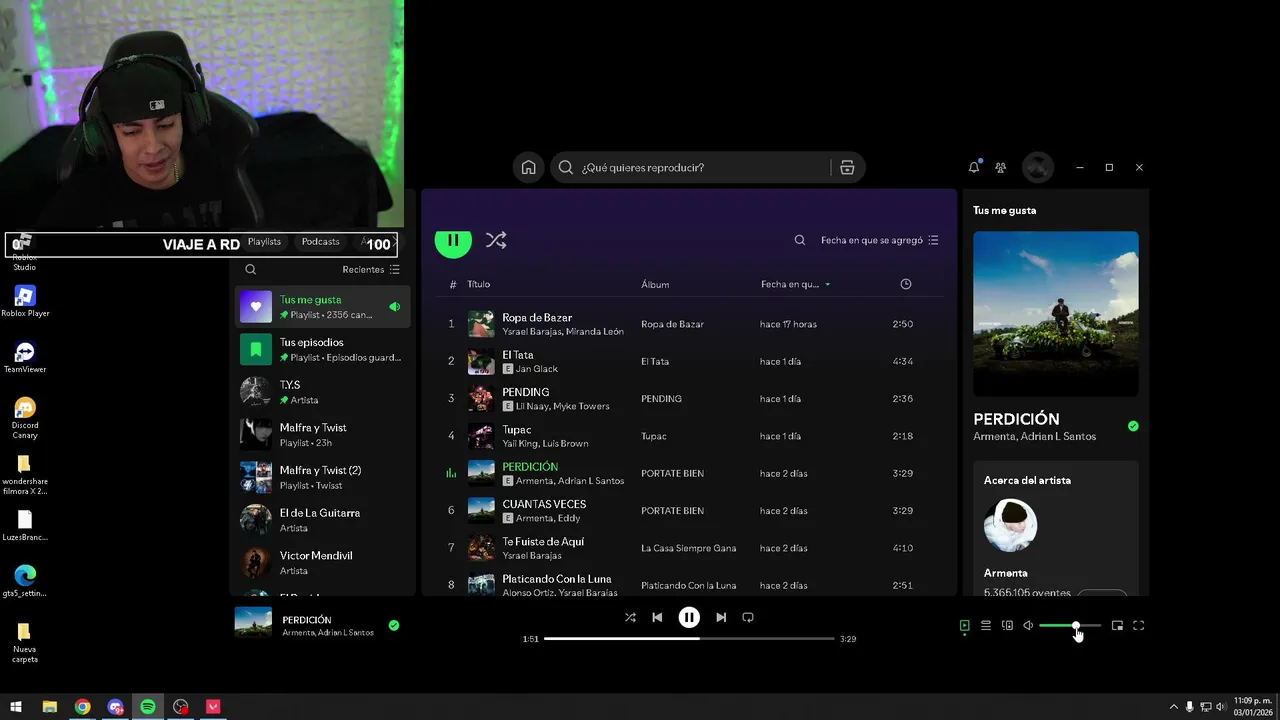Open Google Chrome from taskbar

pos(82,707)
